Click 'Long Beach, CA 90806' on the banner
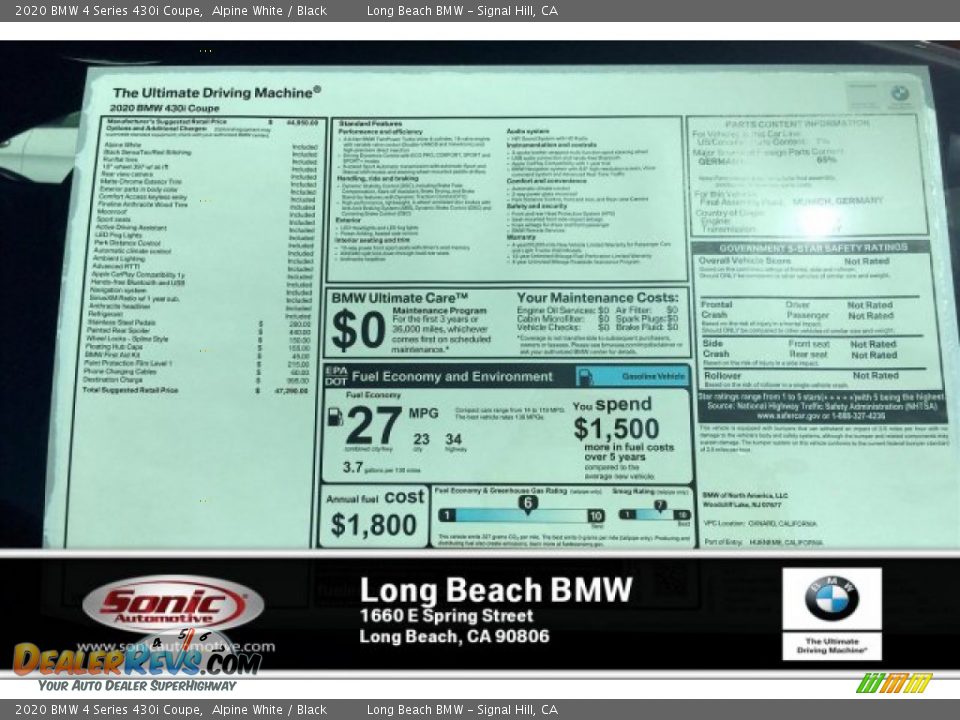Viewport: 960px width, 720px height. tap(454, 637)
